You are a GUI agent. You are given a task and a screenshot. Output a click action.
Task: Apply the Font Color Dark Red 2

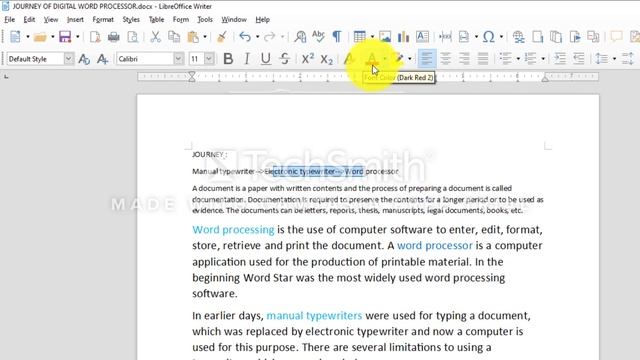372,59
